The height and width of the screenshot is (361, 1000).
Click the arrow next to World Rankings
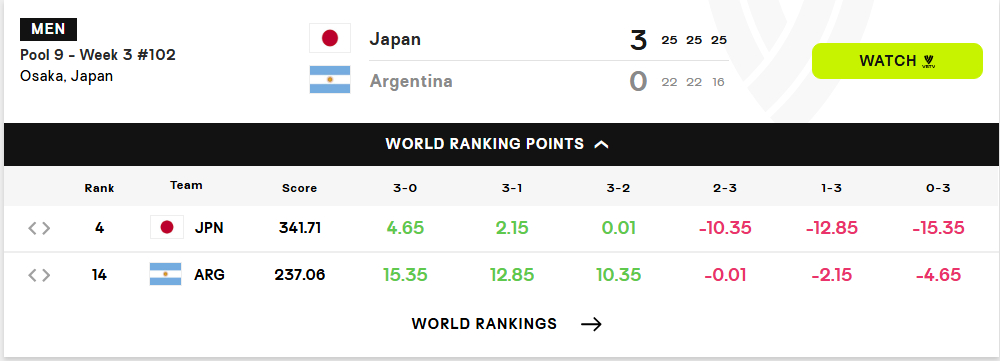click(x=591, y=324)
